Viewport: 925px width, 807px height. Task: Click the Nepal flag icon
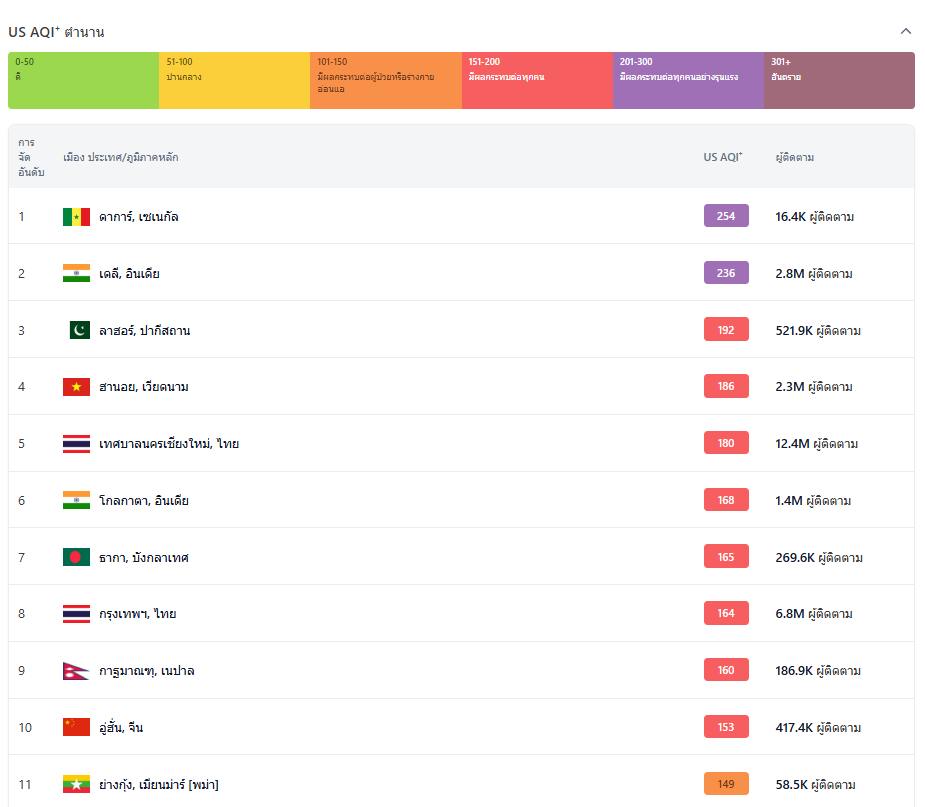tap(74, 670)
